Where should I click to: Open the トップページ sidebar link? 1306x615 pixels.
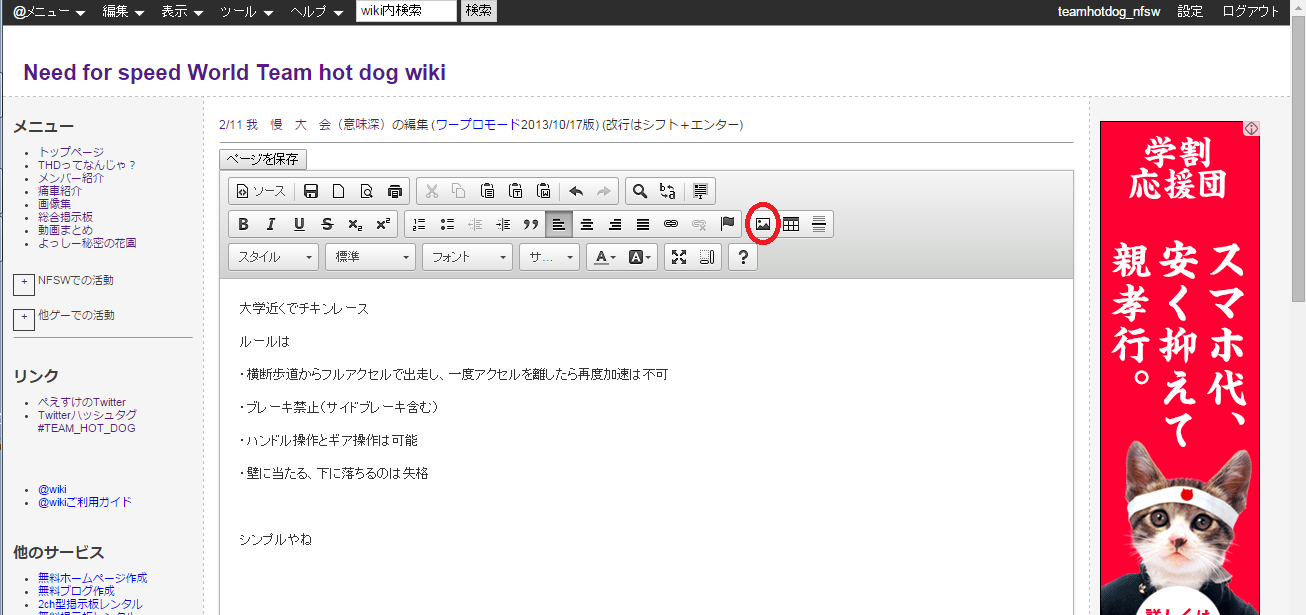[x=71, y=152]
